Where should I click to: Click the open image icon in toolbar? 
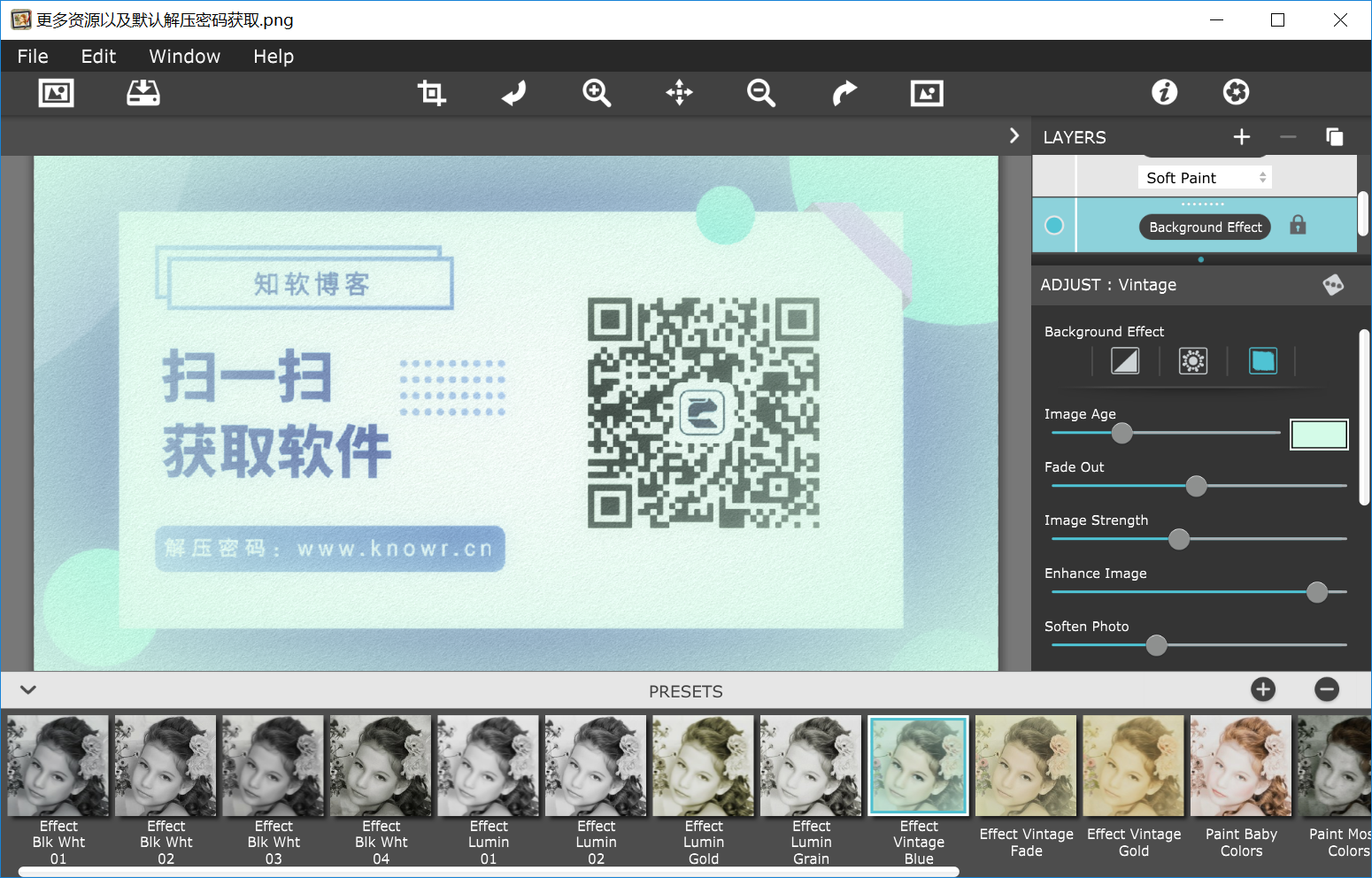(56, 92)
